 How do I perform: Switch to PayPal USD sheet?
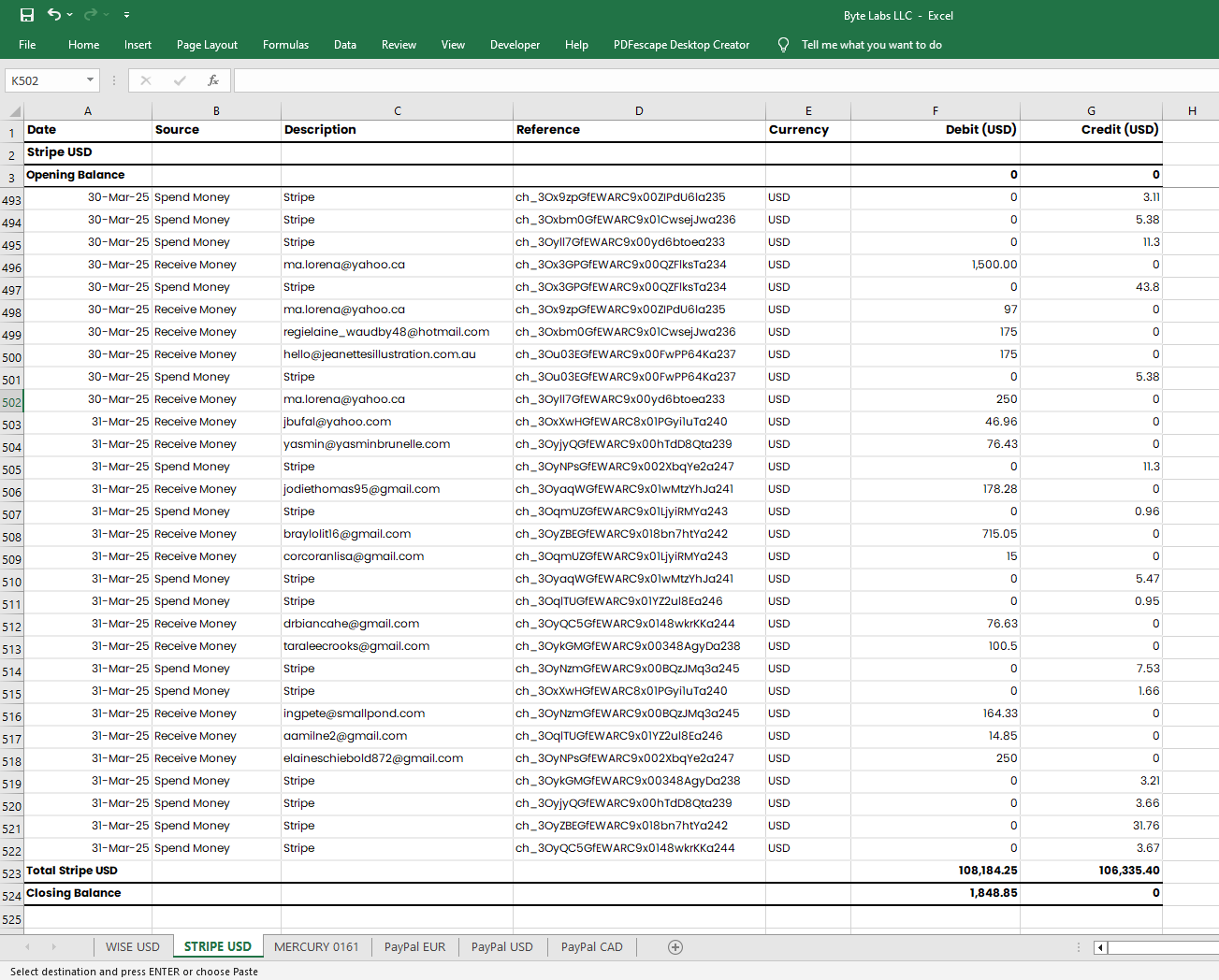502,947
